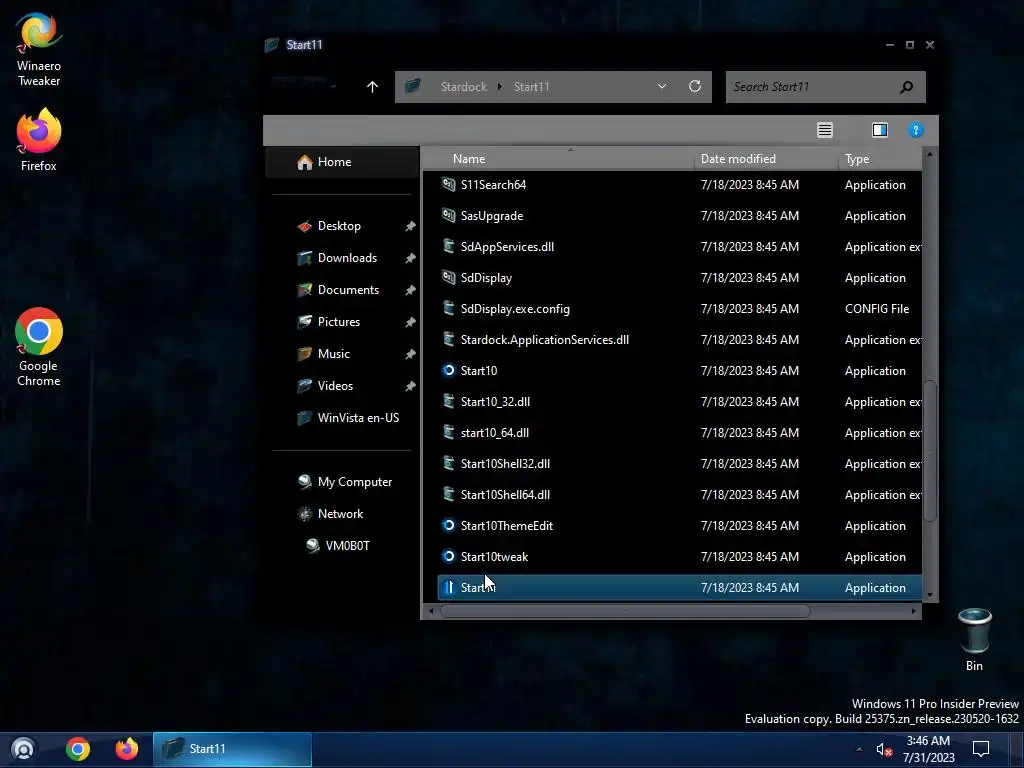Toggle the preview pane icon
Screen dimensions: 1024x768
click(880, 130)
